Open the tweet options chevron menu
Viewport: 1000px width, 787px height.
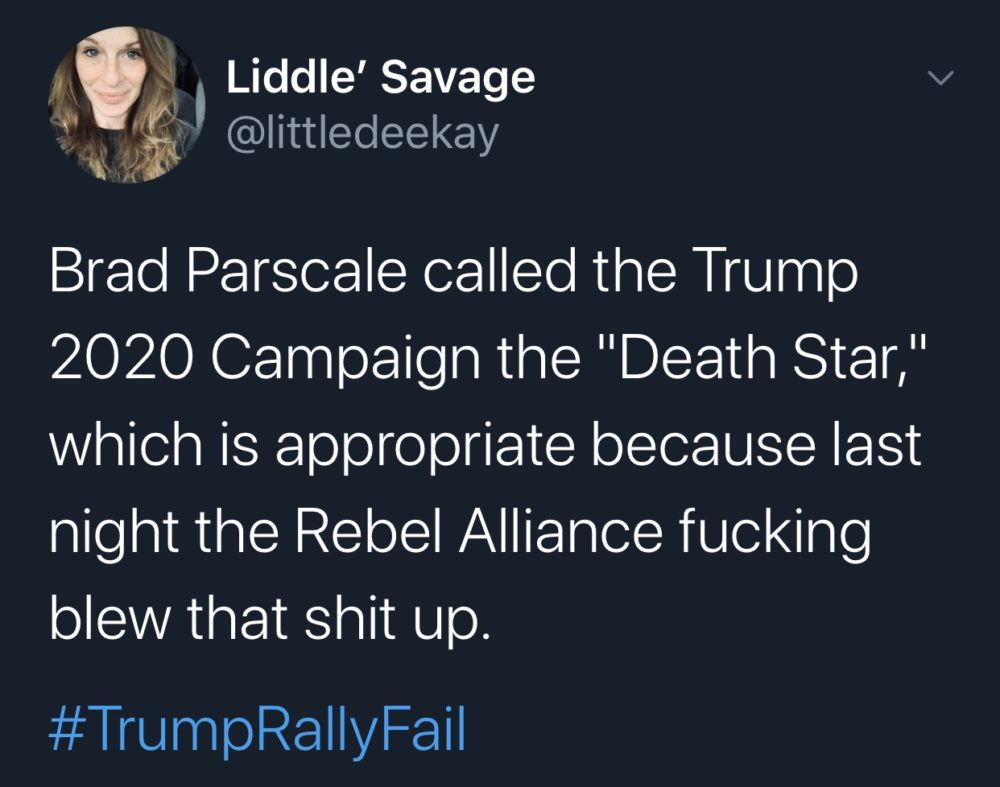point(940,78)
